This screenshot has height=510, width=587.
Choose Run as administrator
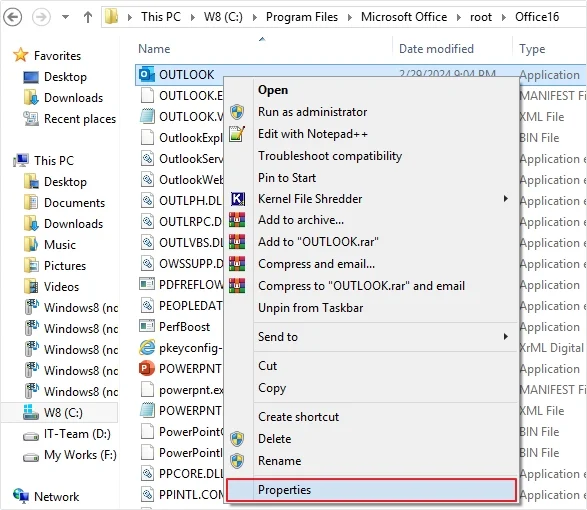click(x=371, y=112)
